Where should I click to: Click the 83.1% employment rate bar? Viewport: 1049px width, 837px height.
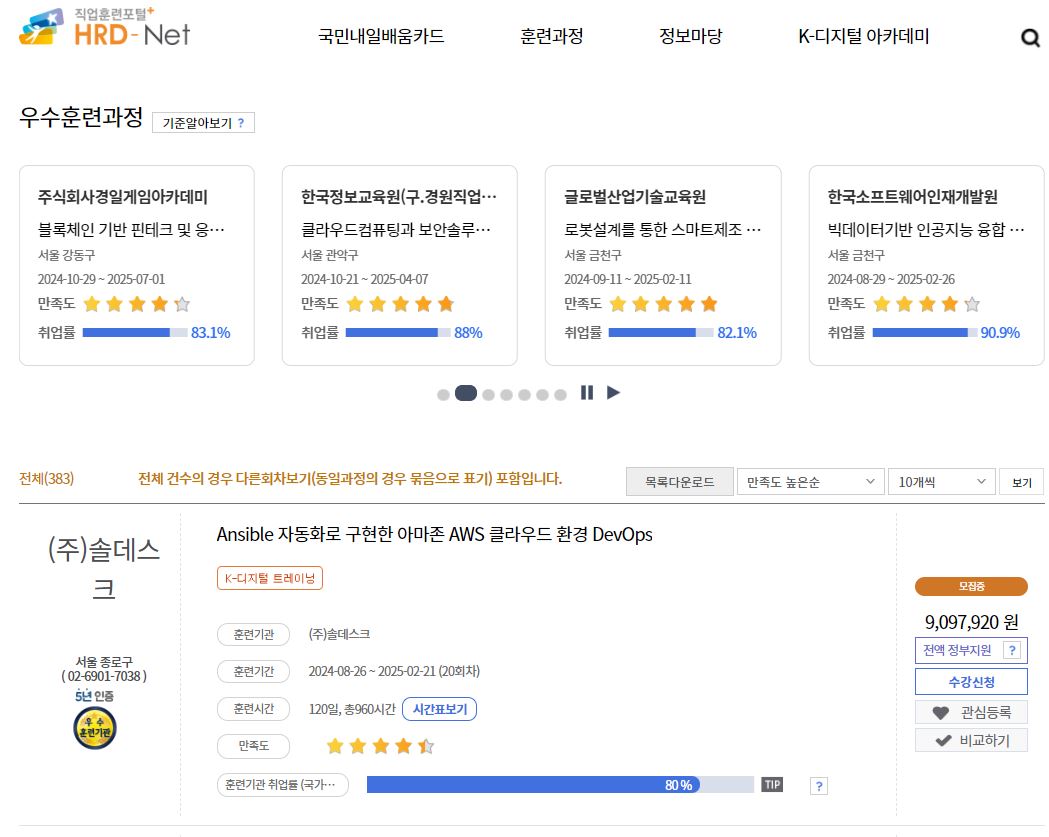135,333
